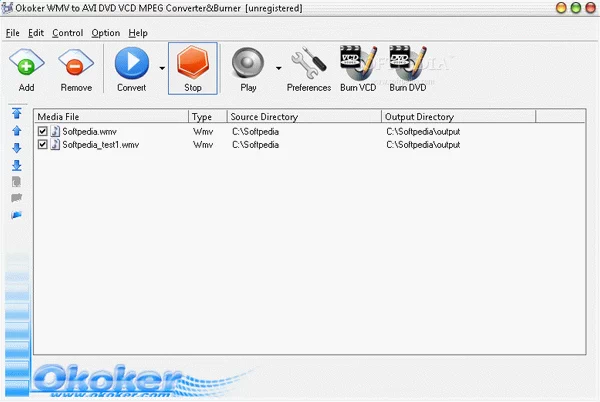Click the Add file toolbar icon
600x402 pixels.
pos(26,62)
